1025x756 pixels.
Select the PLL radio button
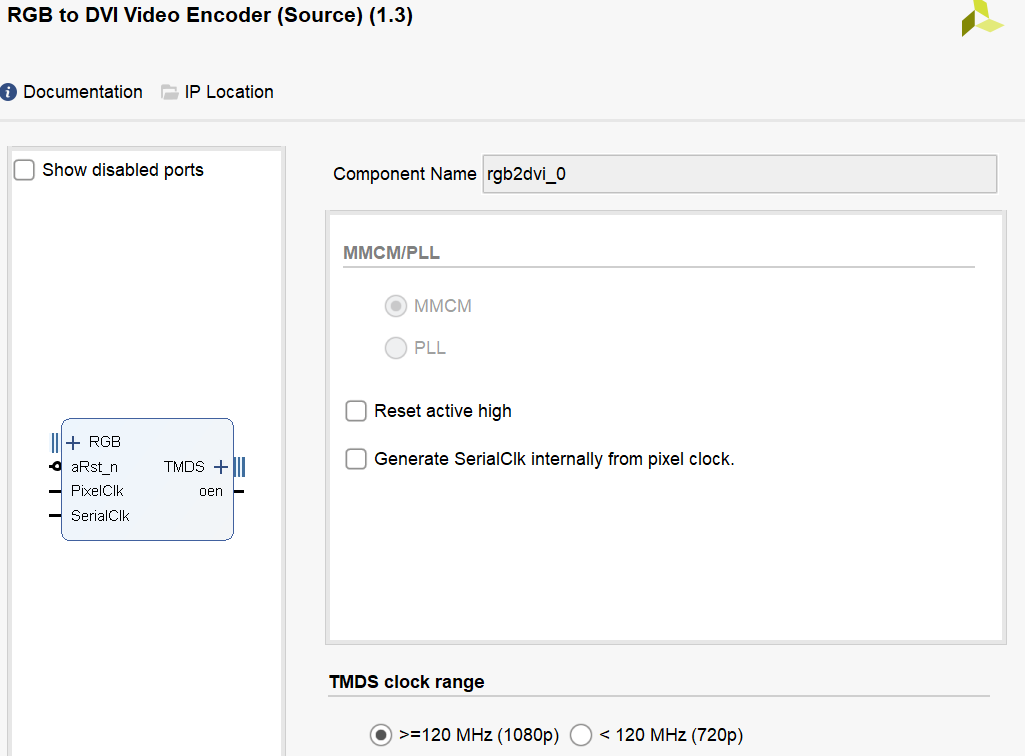395,348
